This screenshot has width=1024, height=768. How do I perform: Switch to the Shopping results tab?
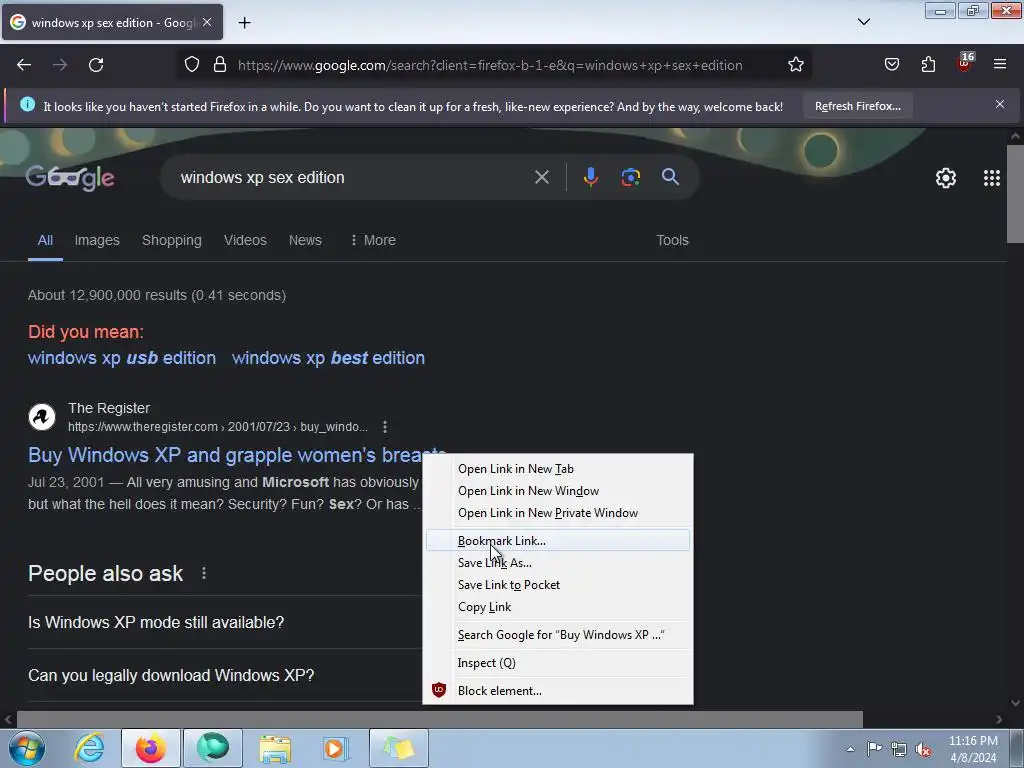click(x=172, y=240)
